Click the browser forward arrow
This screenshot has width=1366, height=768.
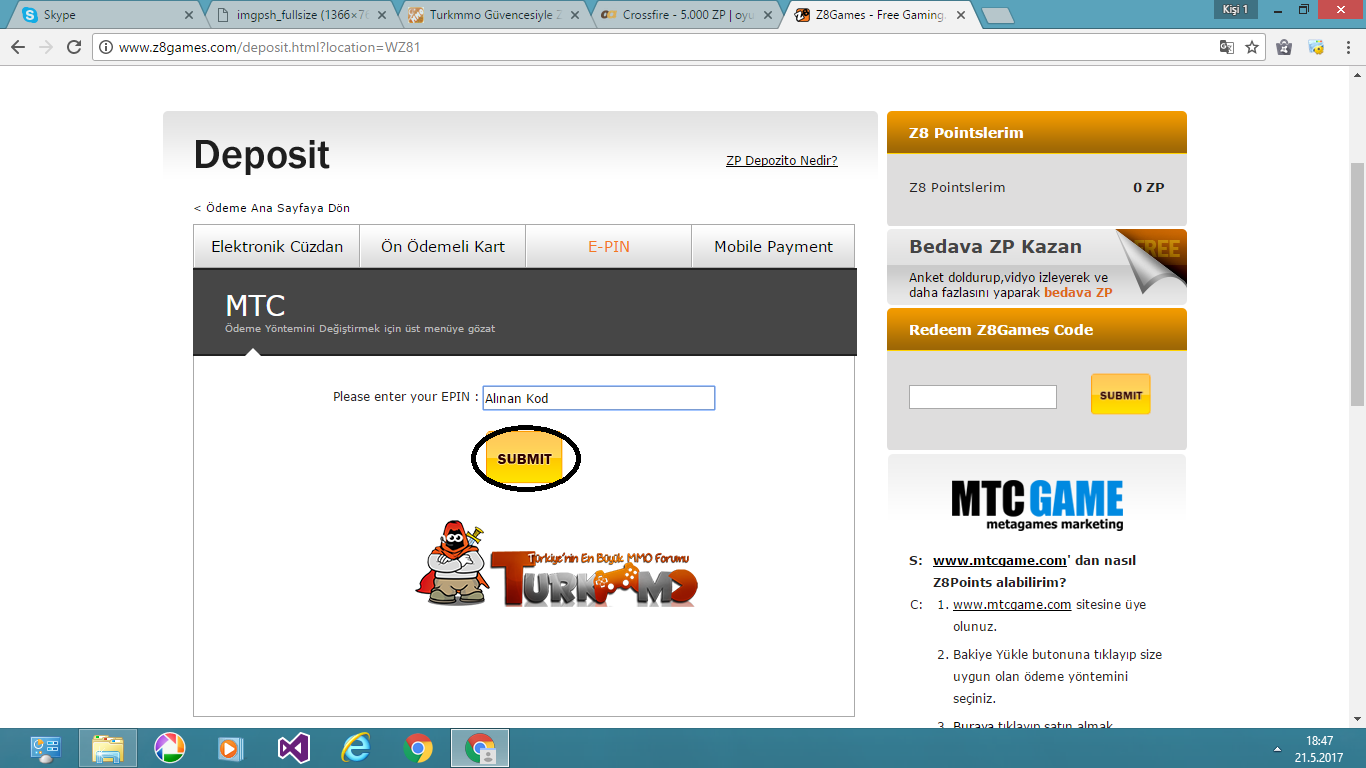45,47
